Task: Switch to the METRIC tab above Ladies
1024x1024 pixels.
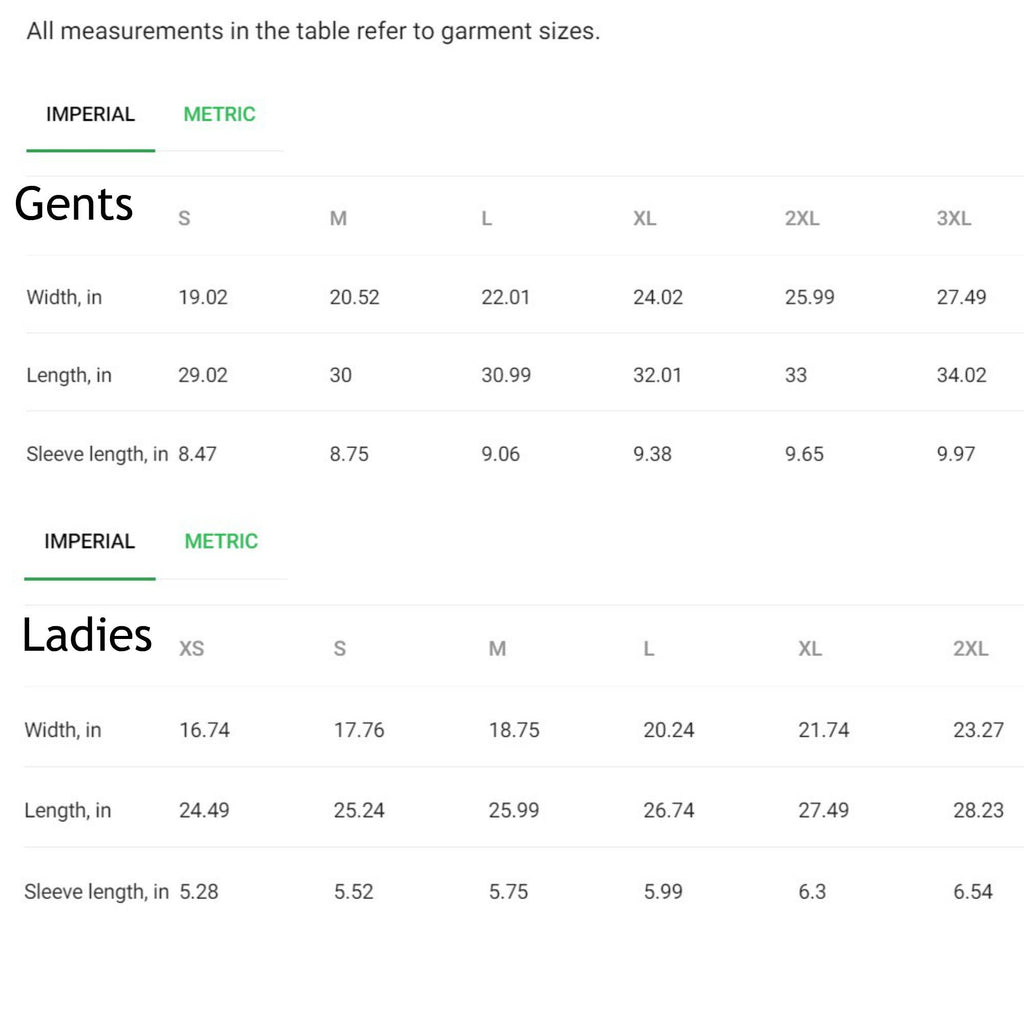Action: click(221, 542)
